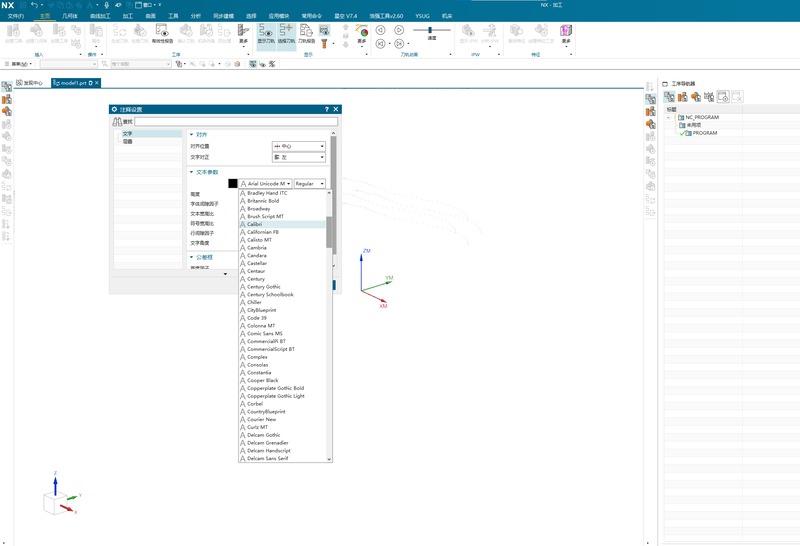Click the gear icon in dialog title
Screen dimensions: 800x546
point(114,109)
